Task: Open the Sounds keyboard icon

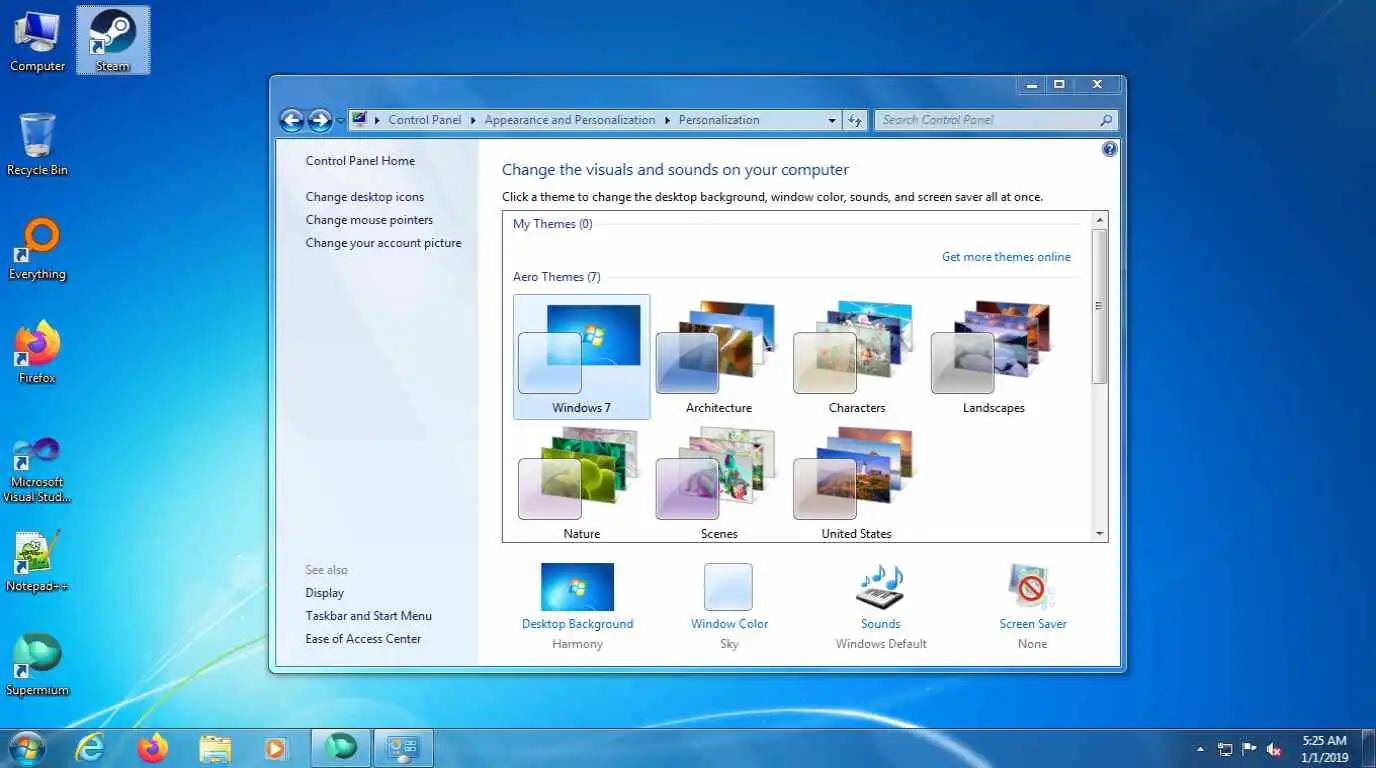Action: point(880,587)
